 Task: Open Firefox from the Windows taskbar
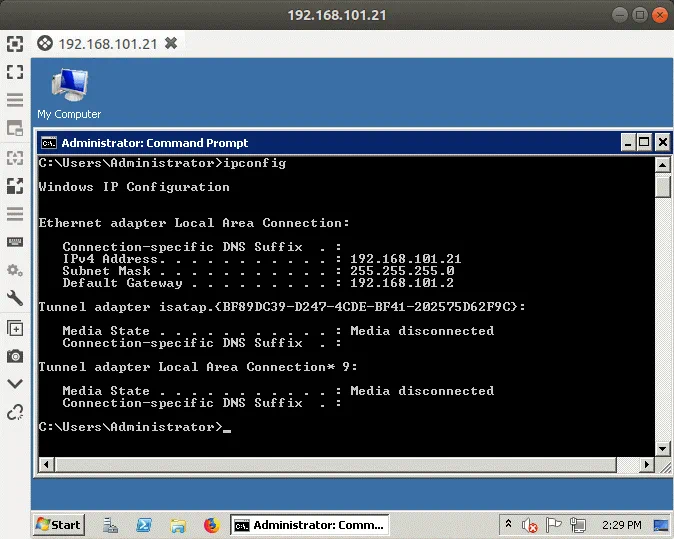click(x=211, y=525)
